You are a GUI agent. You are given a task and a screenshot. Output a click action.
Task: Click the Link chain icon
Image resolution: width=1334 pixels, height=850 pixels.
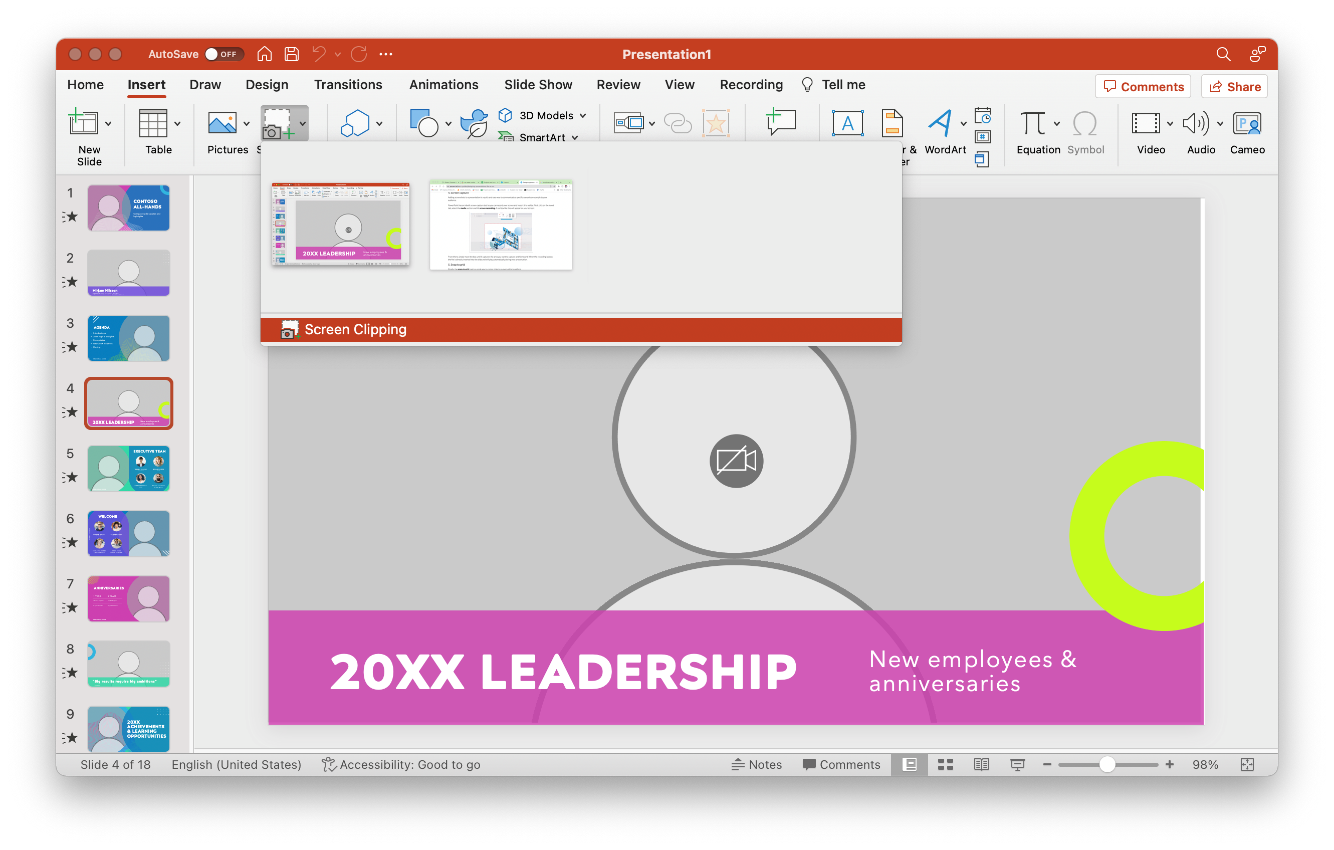[x=678, y=123]
